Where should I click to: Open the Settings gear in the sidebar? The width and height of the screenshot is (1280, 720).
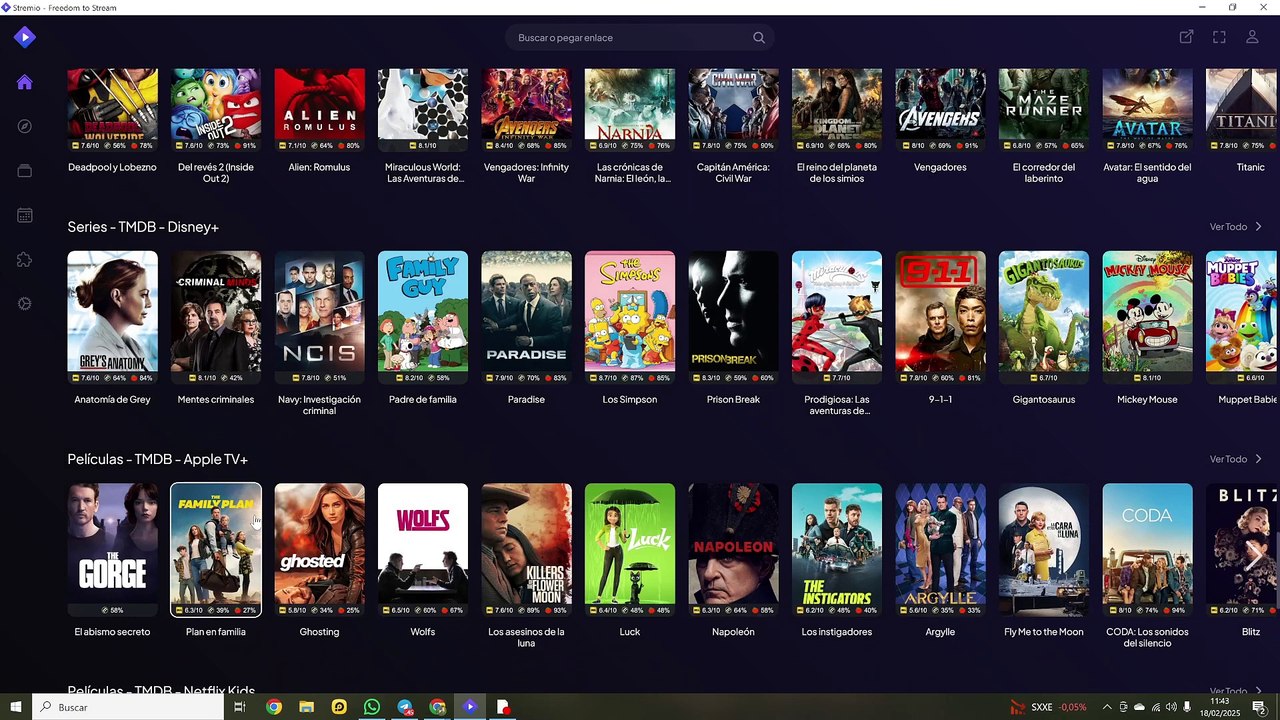25,303
